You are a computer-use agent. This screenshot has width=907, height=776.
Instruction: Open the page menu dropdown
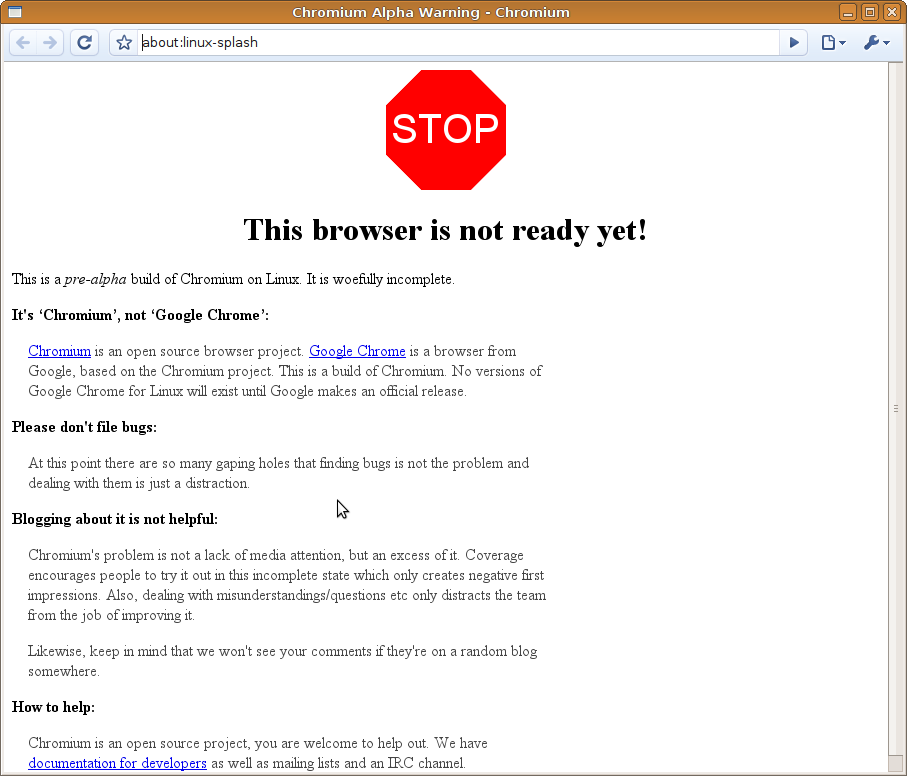coord(834,43)
